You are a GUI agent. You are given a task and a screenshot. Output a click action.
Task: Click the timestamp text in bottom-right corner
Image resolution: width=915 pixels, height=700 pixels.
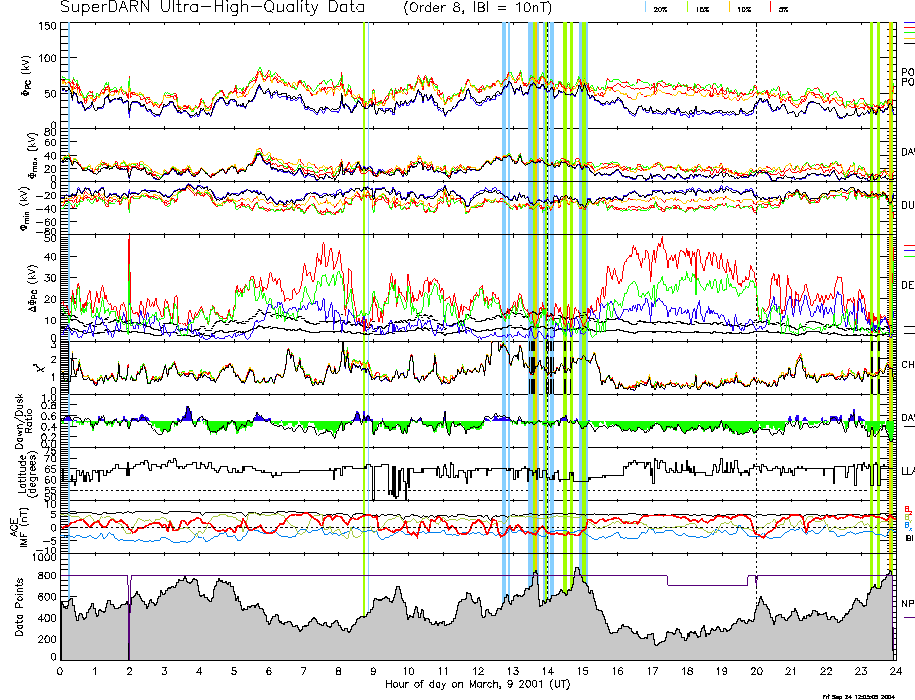pyautogui.click(x=866, y=695)
